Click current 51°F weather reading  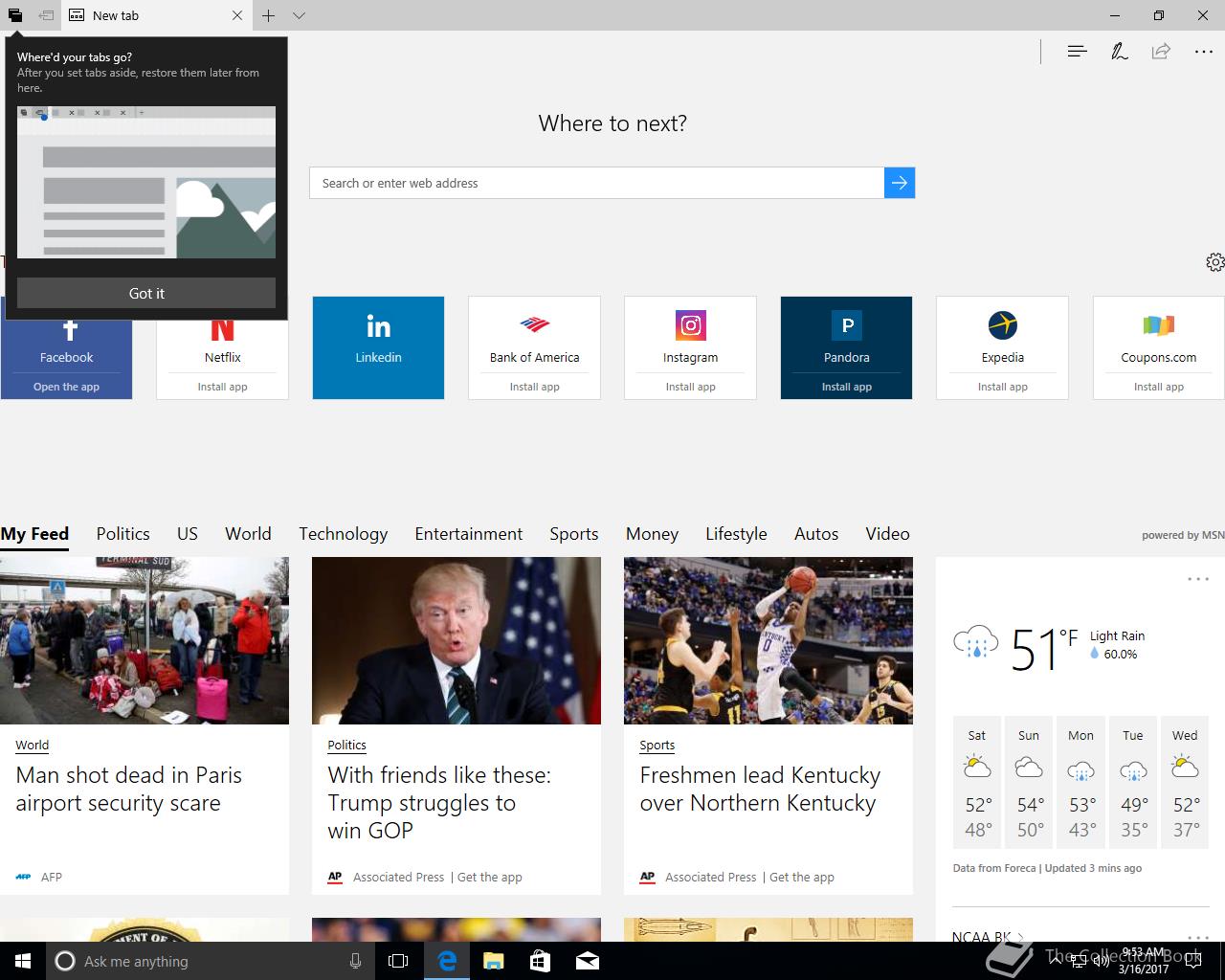click(1044, 649)
